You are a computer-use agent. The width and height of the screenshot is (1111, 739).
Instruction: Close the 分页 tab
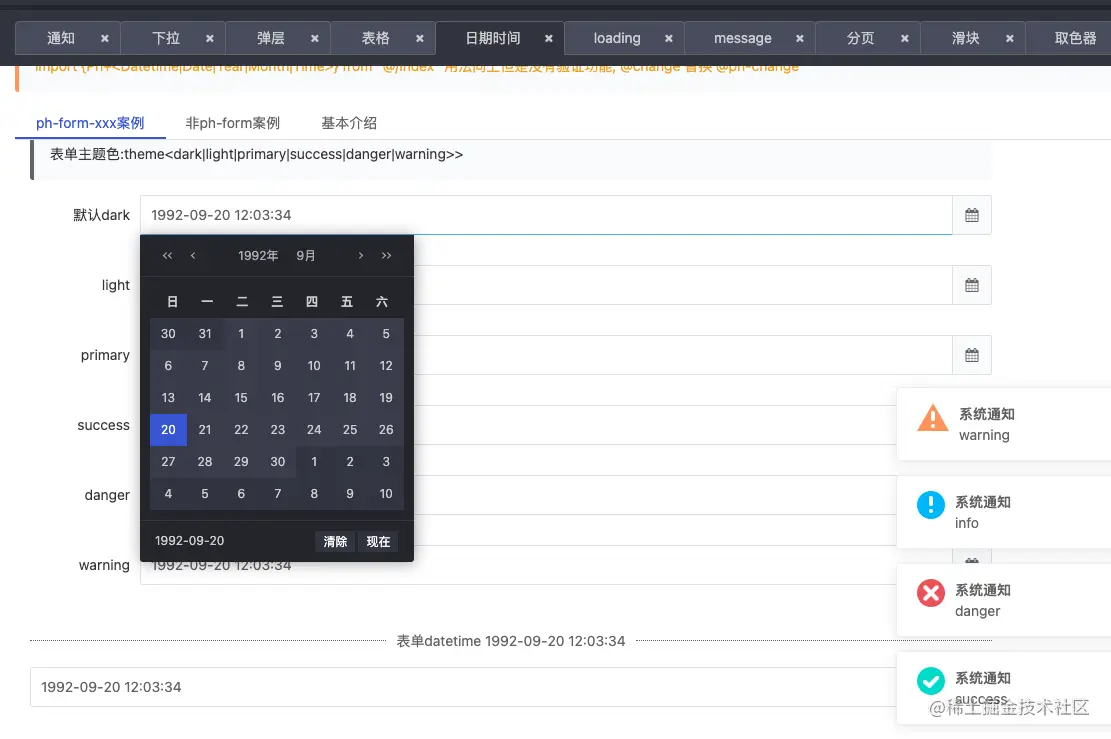pyautogui.click(x=905, y=39)
